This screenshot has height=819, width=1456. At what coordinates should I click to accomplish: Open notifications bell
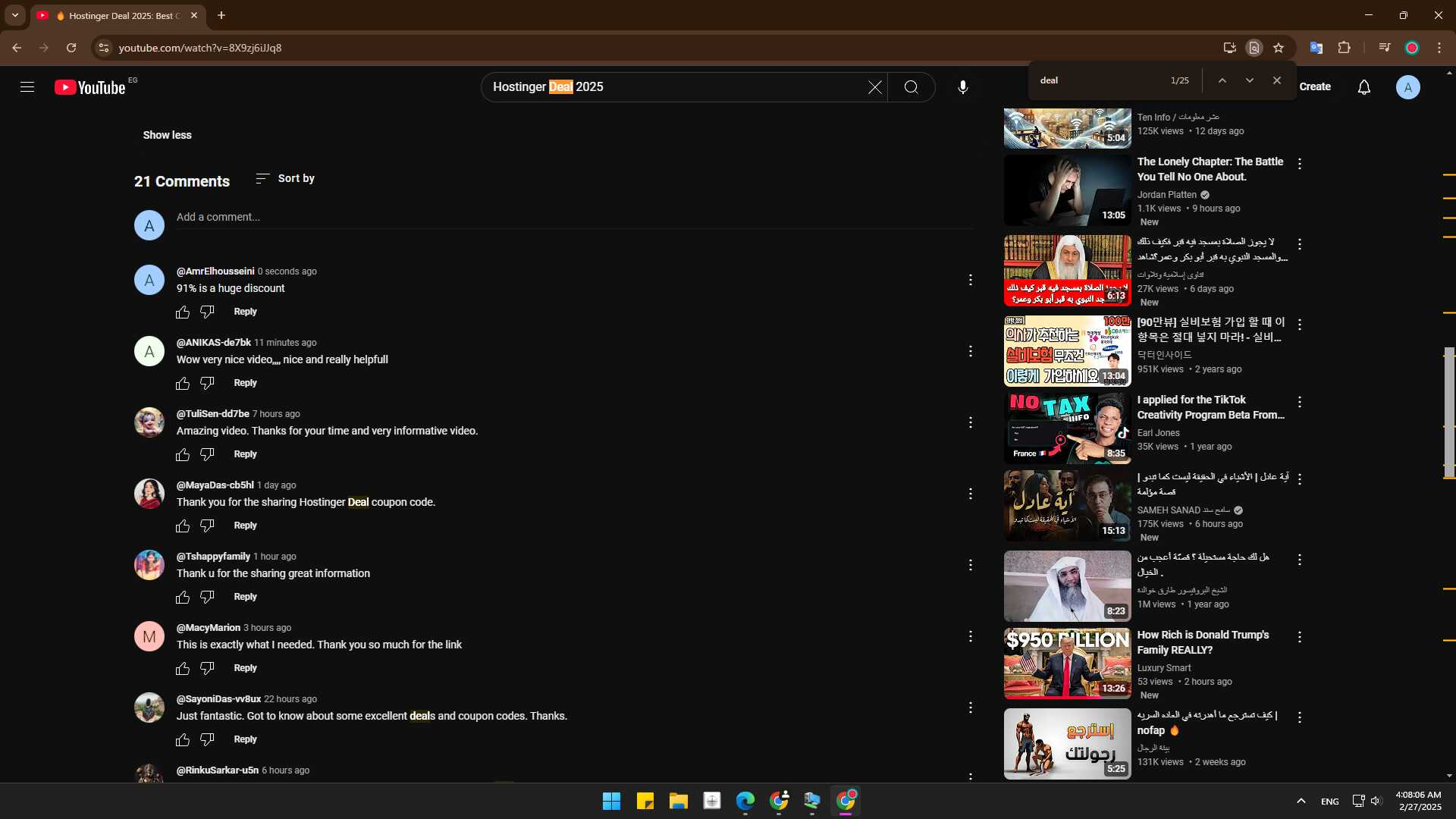(1363, 87)
